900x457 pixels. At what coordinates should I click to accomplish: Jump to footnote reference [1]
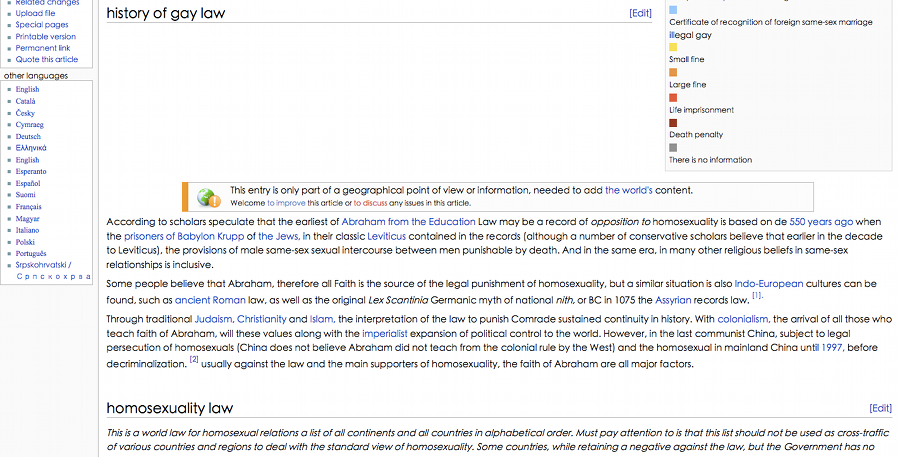[758, 296]
